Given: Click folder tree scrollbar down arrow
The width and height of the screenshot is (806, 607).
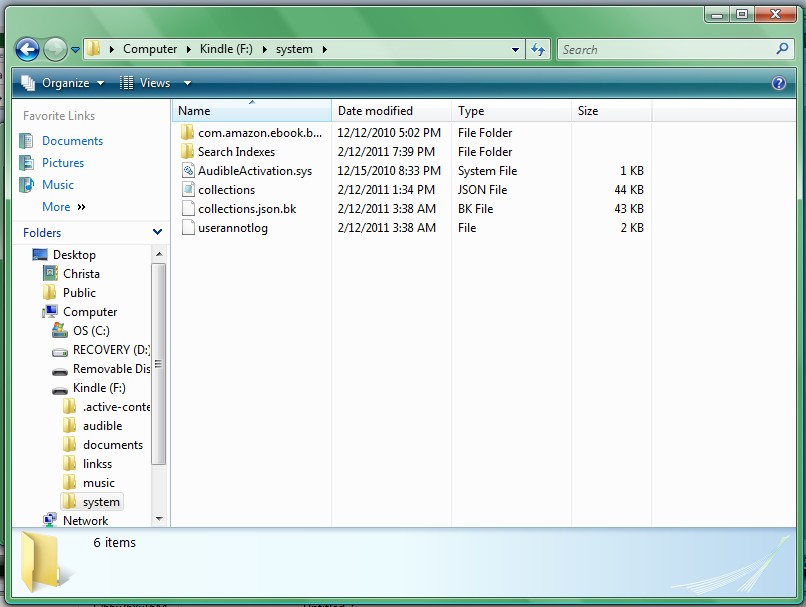Looking at the screenshot, I should coord(159,519).
